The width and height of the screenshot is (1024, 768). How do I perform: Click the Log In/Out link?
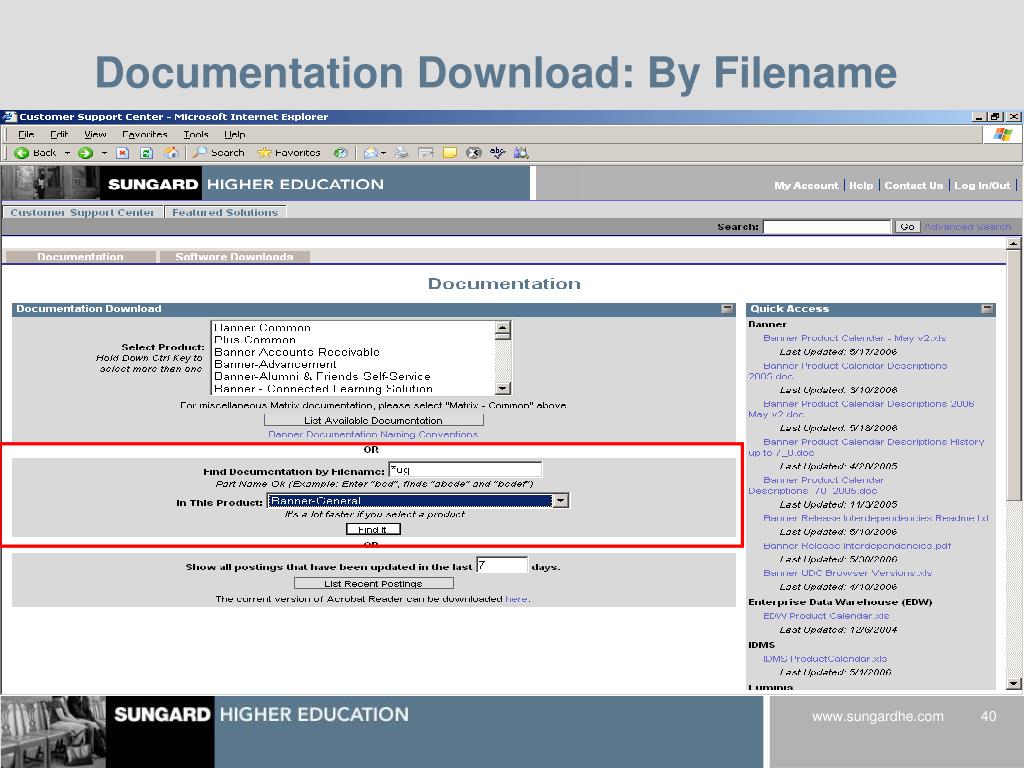point(982,185)
